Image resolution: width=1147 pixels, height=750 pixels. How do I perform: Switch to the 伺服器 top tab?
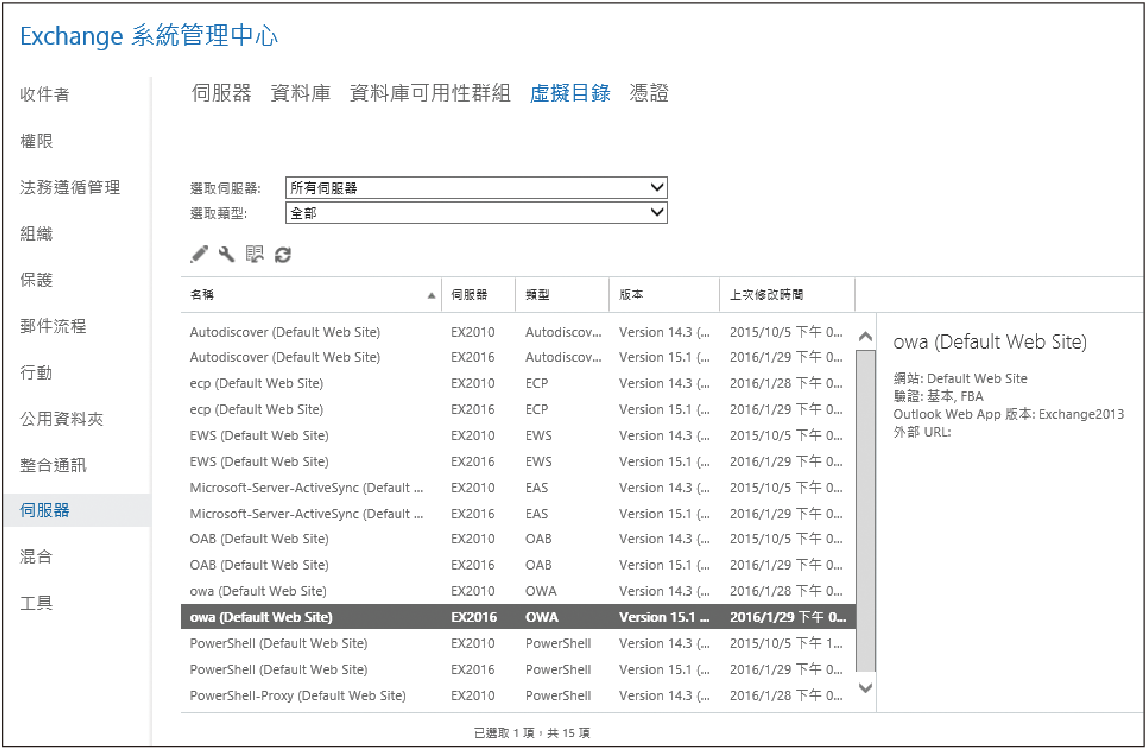[222, 94]
